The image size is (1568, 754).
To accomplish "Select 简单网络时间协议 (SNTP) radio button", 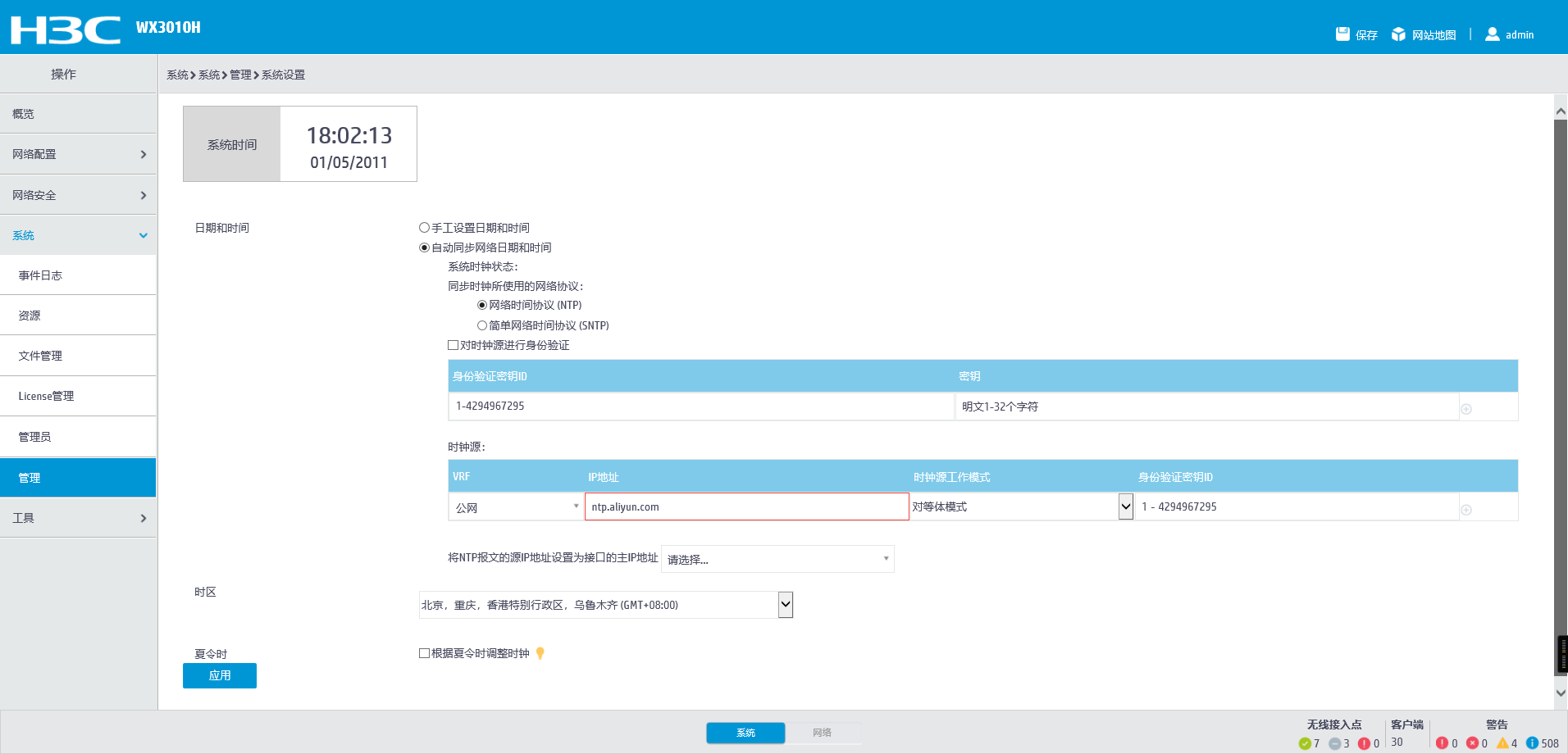I will 482,325.
